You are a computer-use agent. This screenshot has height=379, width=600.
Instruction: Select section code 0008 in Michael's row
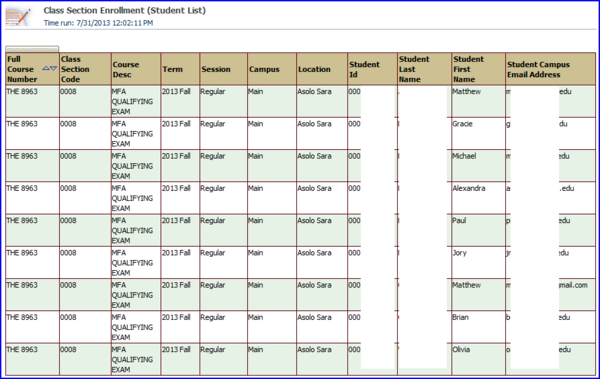coord(85,166)
